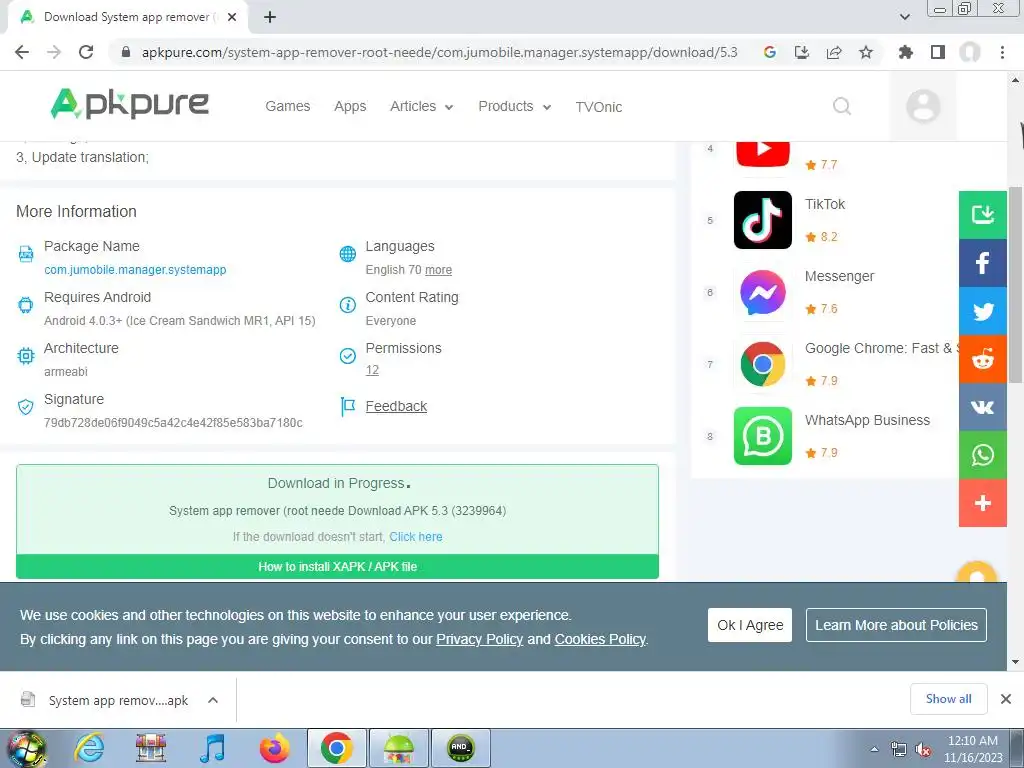1024x768 pixels.
Task: Share on WhatsApp via sidebar icon
Action: (983, 455)
